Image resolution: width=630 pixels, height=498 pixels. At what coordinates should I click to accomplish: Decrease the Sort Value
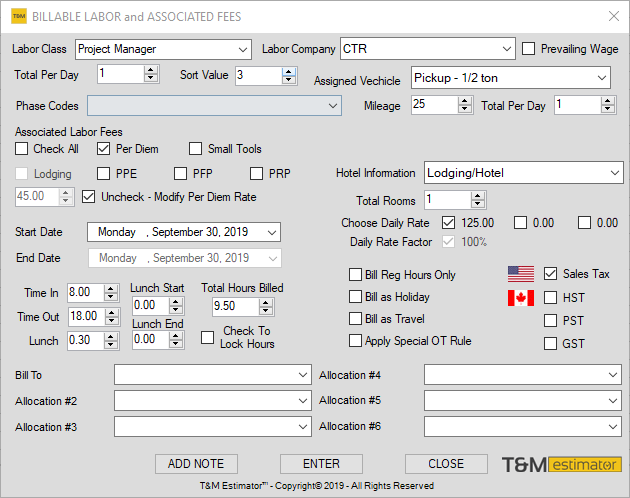[x=288, y=79]
